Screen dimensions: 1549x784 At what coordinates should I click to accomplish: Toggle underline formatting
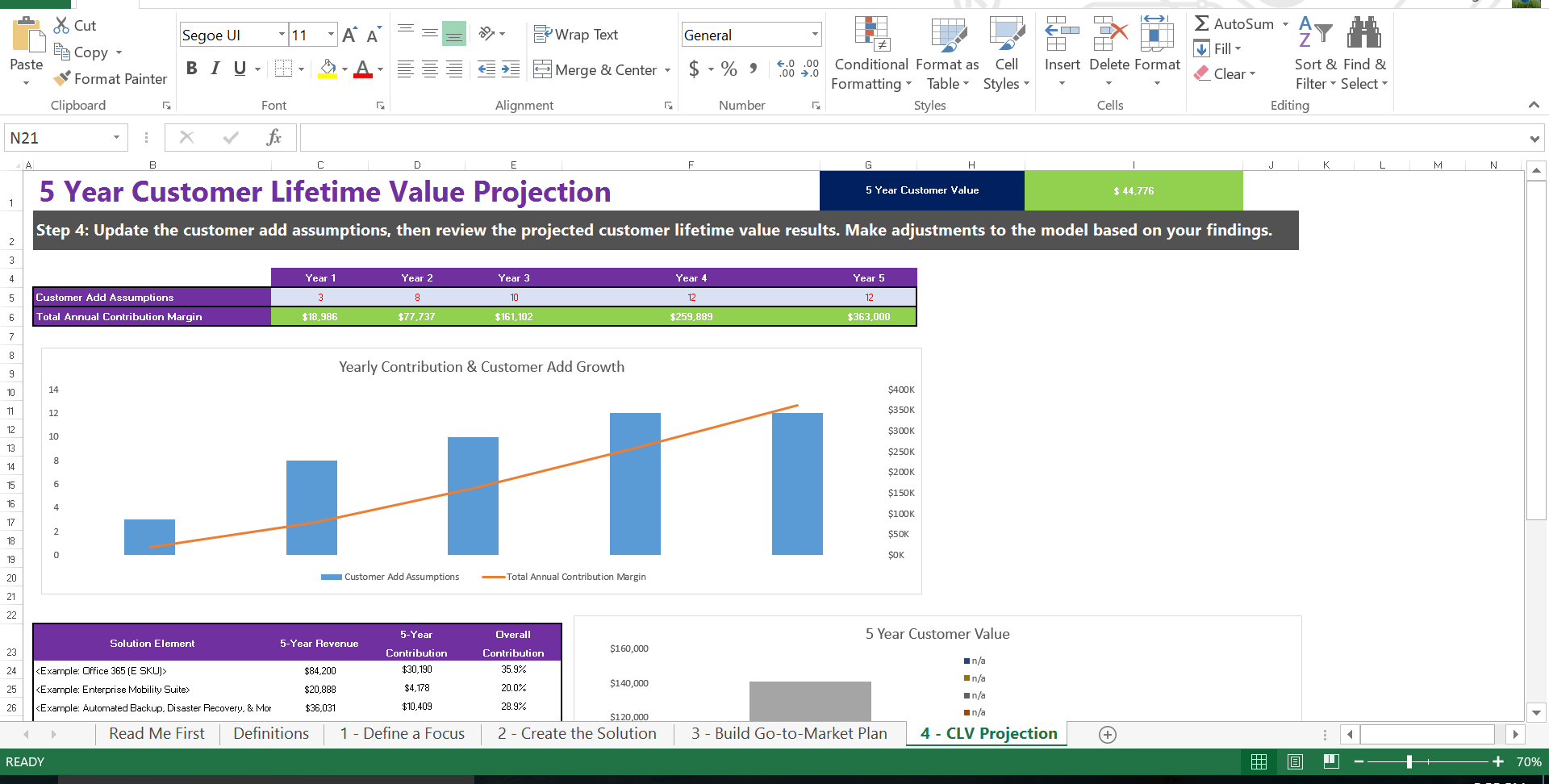point(239,69)
